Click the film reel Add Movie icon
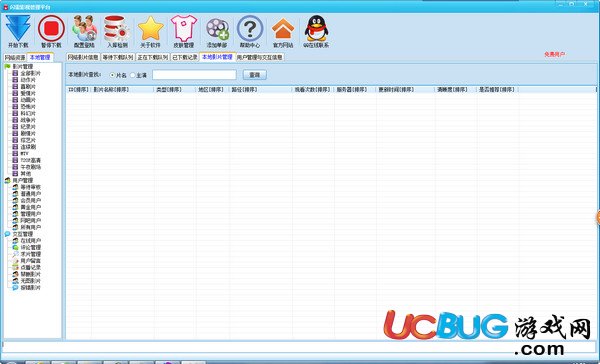 click(x=217, y=29)
